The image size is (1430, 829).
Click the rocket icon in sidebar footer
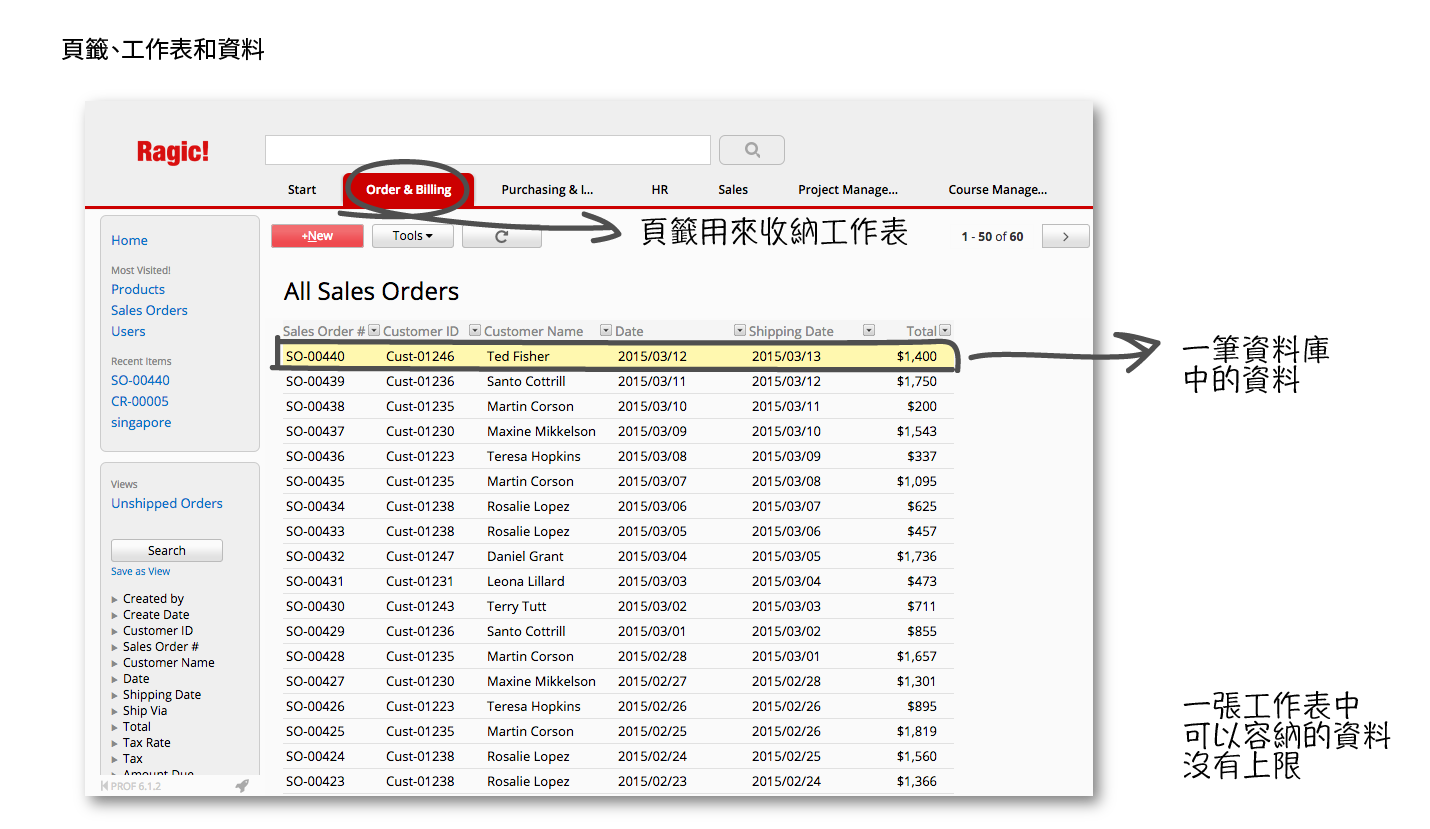[241, 786]
